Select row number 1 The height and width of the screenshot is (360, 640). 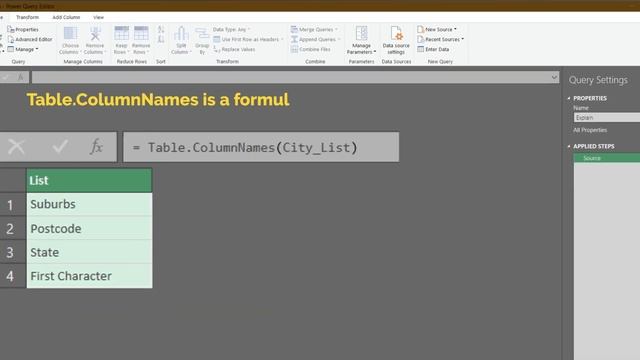[x=10, y=204]
